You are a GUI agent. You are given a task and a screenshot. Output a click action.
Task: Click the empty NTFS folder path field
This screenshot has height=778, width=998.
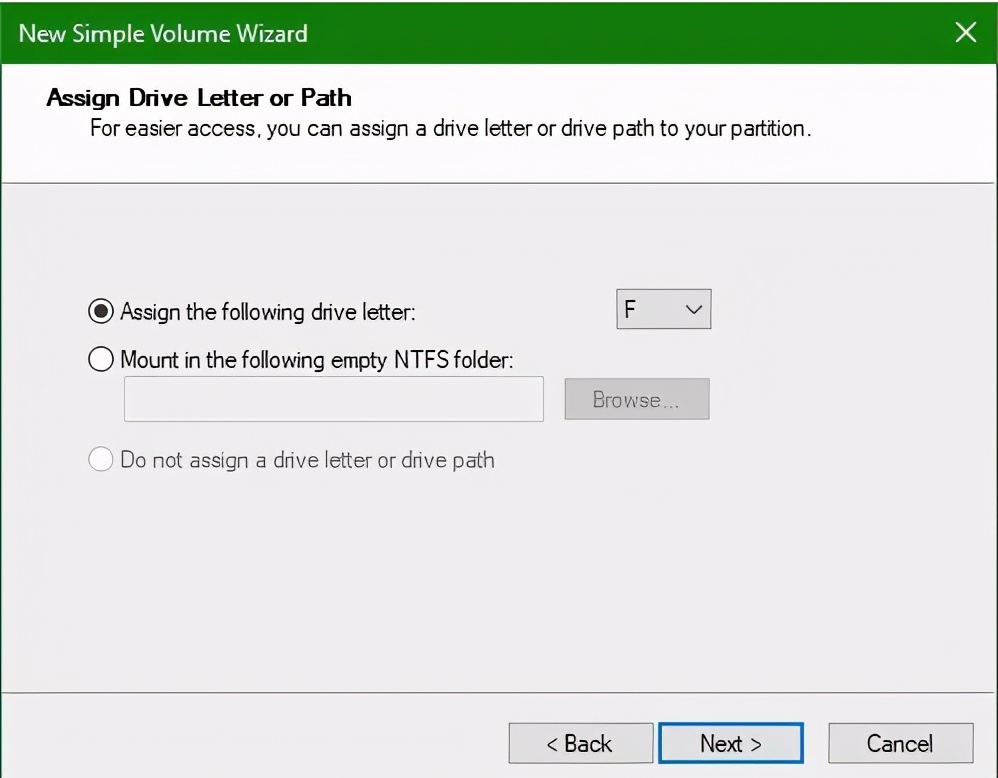click(x=333, y=399)
